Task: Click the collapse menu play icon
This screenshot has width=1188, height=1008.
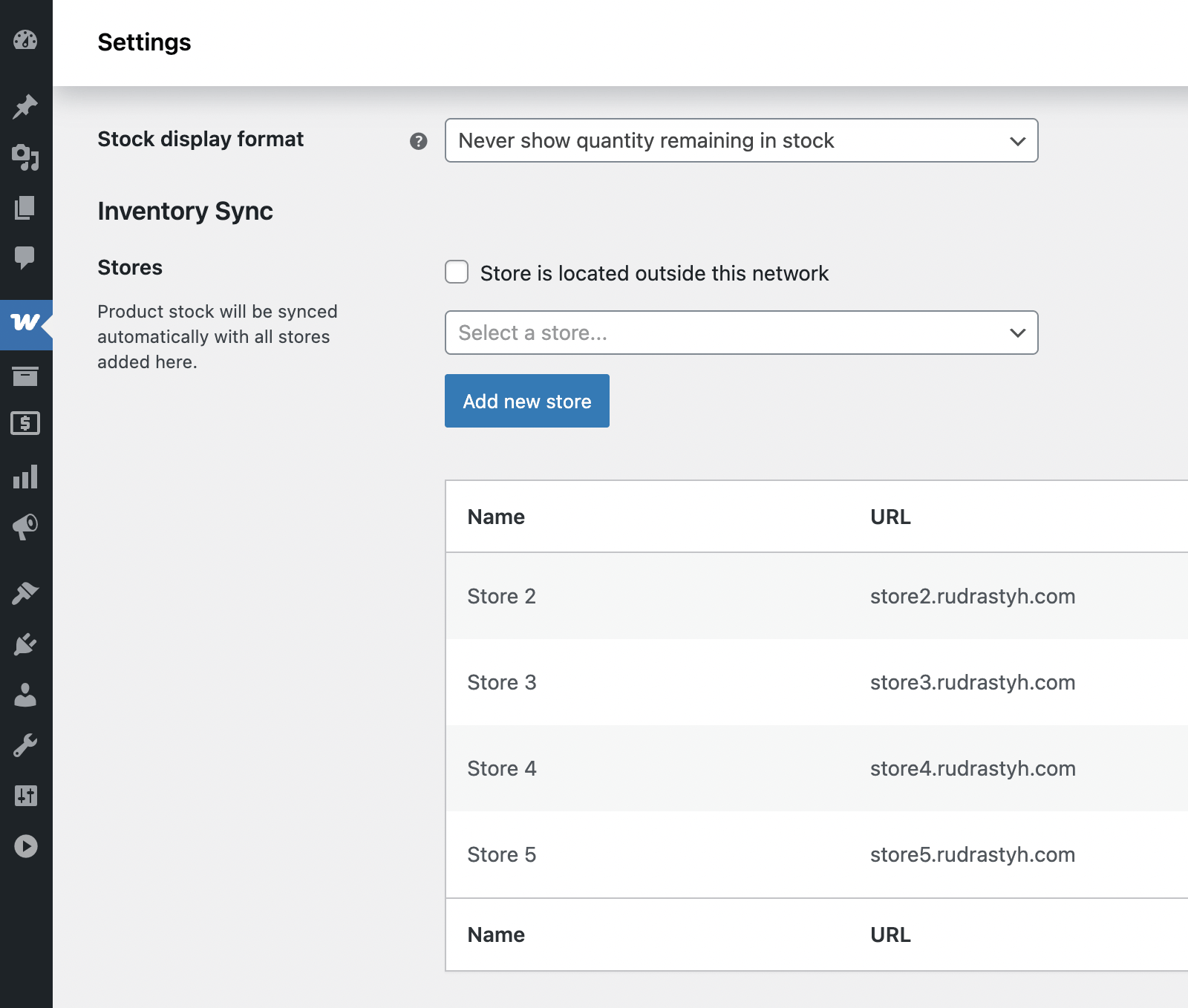Action: click(25, 846)
